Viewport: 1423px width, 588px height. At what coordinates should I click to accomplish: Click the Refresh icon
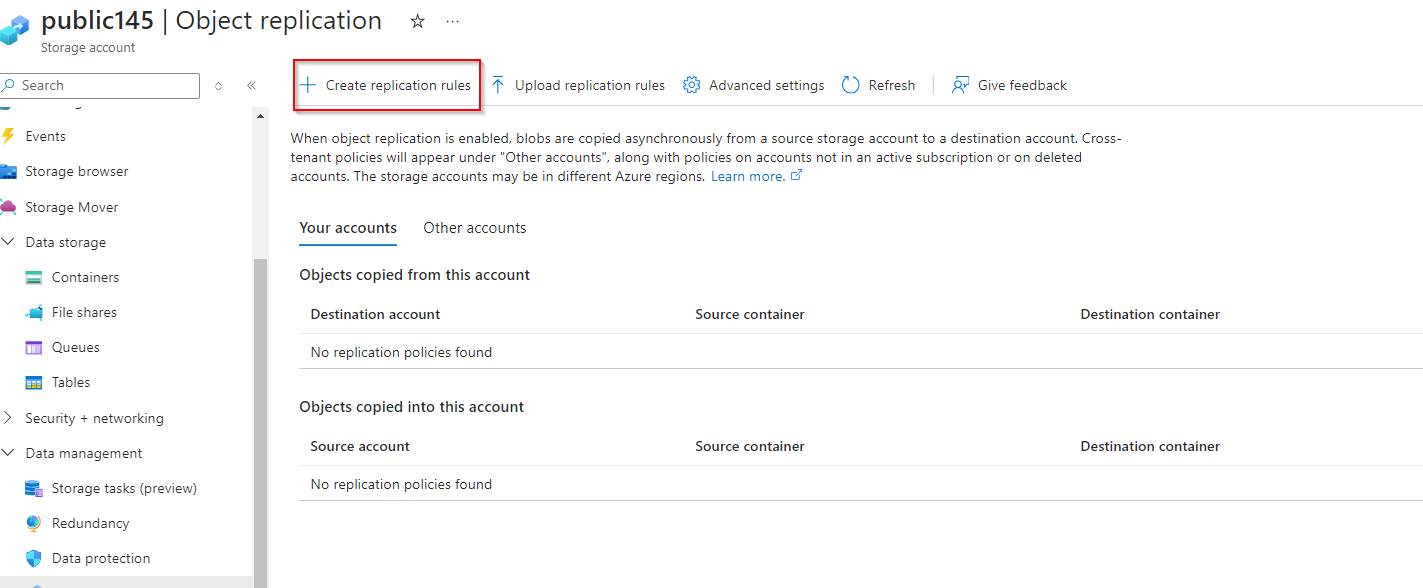pos(851,85)
